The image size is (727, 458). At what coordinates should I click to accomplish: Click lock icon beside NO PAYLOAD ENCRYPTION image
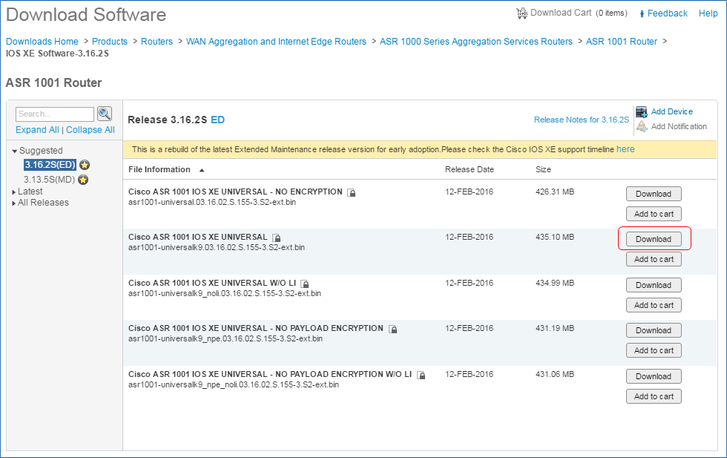point(393,329)
